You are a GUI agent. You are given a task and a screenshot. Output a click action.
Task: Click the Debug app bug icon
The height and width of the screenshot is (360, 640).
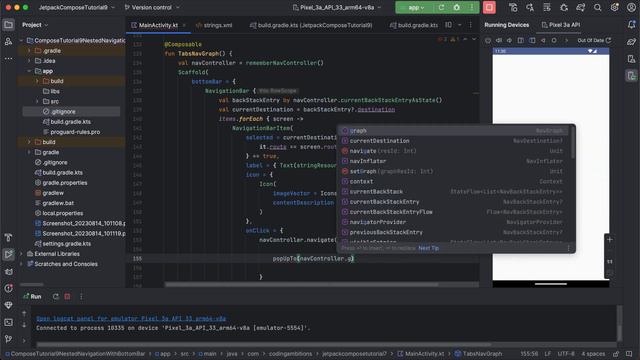[456, 7]
